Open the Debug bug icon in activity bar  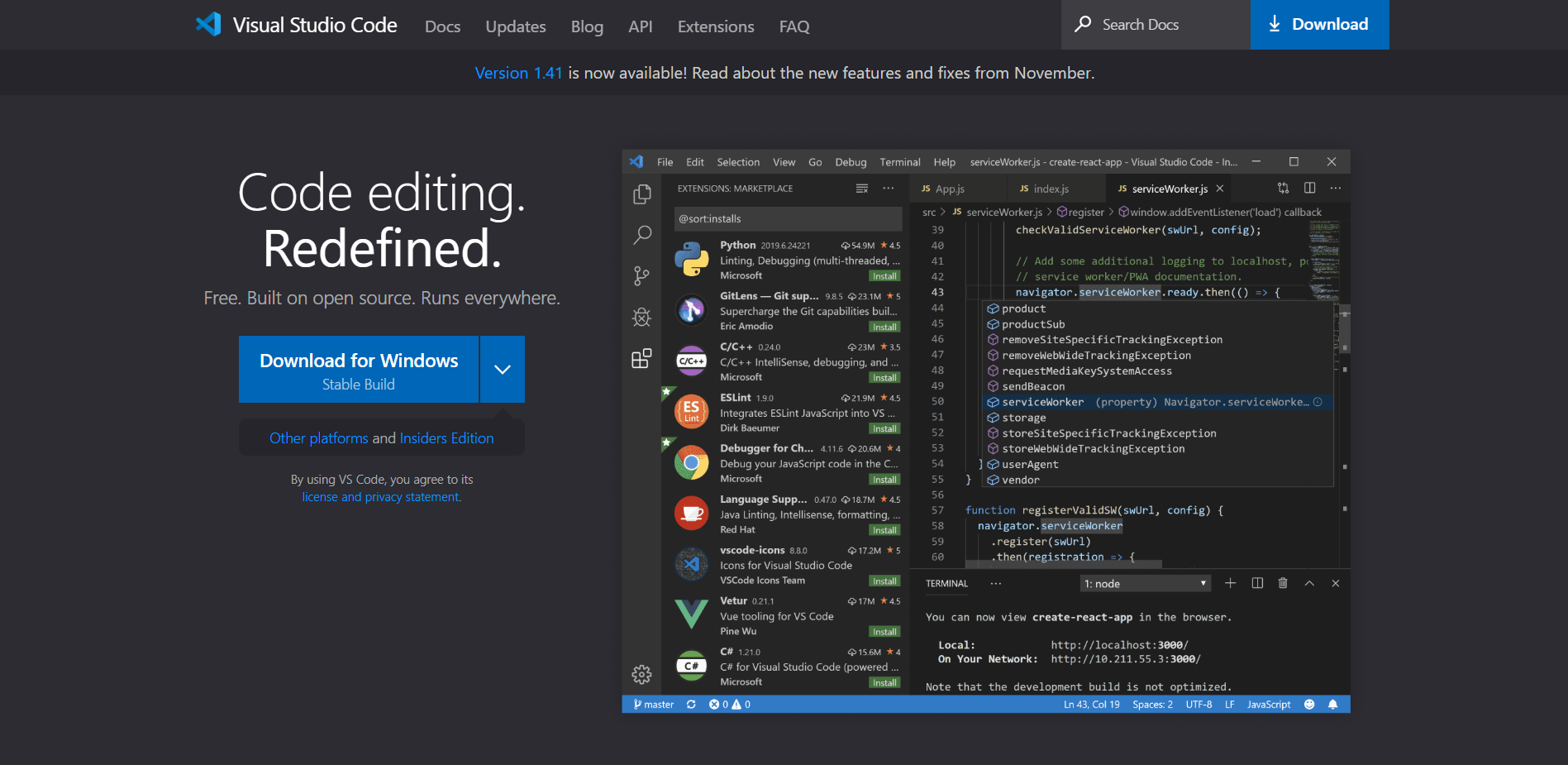pyautogui.click(x=641, y=317)
